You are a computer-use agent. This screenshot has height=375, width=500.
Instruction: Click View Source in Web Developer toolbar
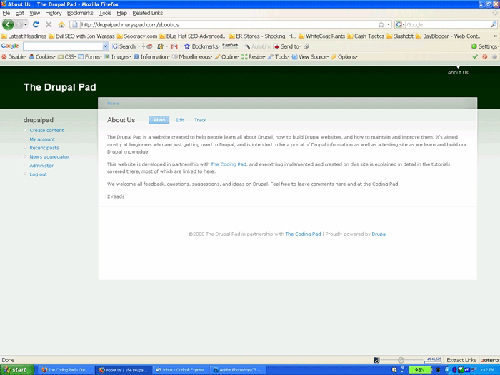(310, 57)
